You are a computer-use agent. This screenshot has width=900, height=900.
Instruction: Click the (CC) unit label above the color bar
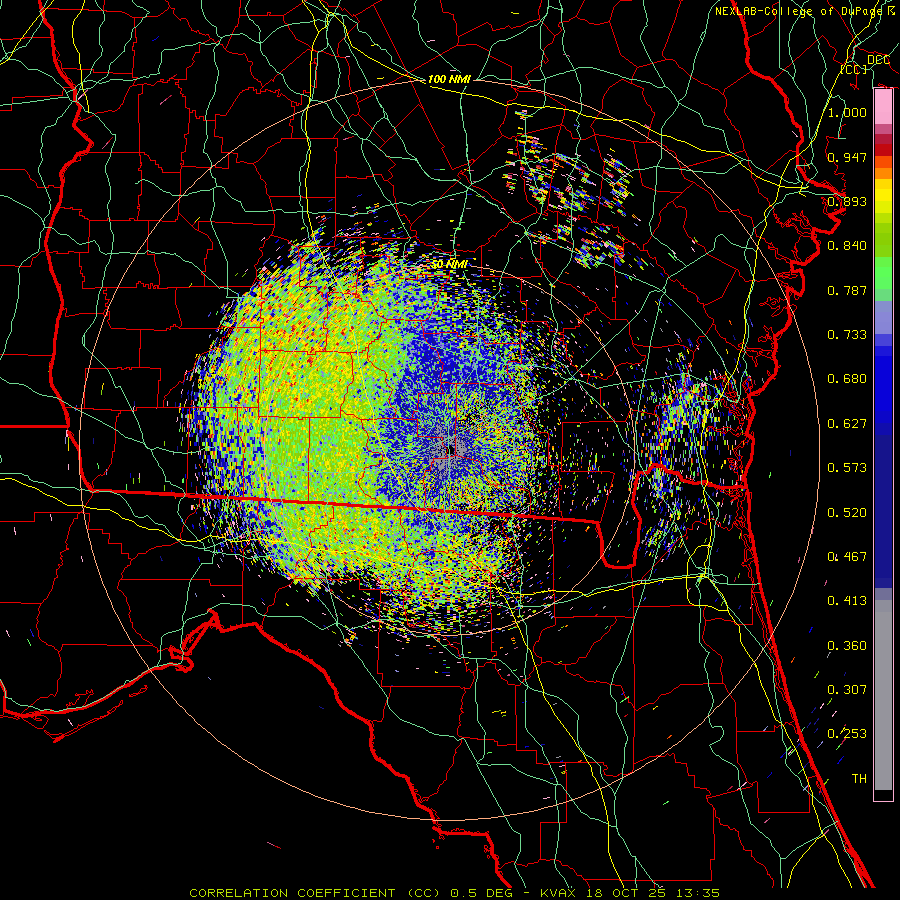click(x=854, y=69)
